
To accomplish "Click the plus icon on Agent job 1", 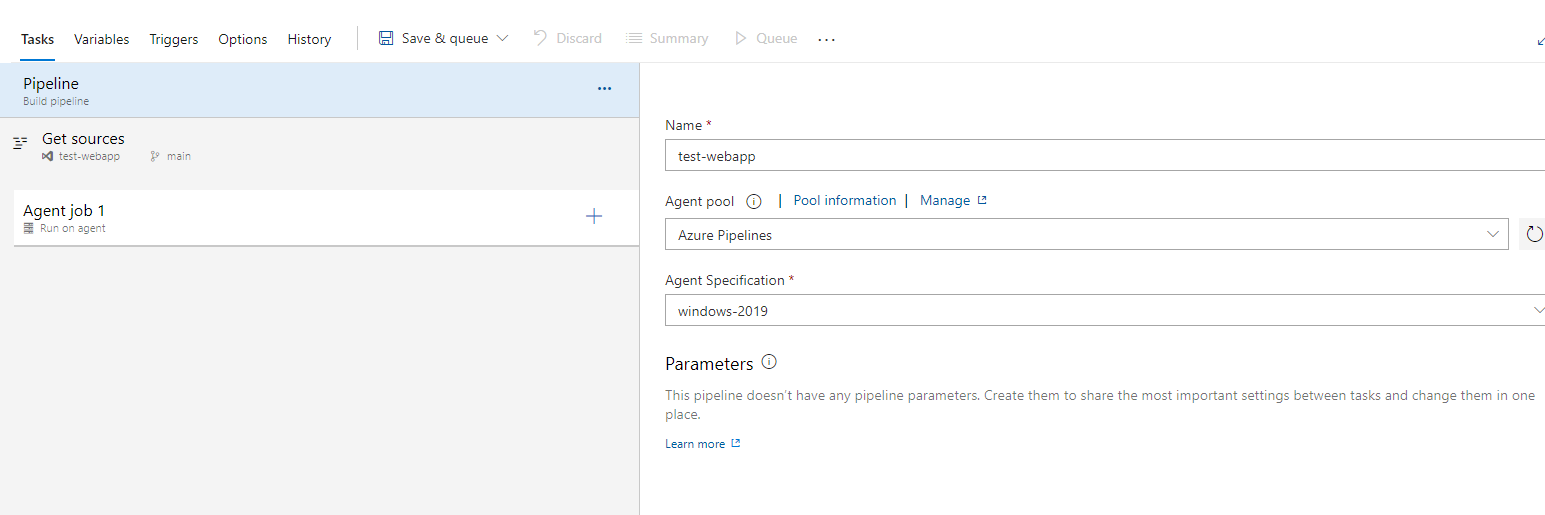I will click(594, 216).
